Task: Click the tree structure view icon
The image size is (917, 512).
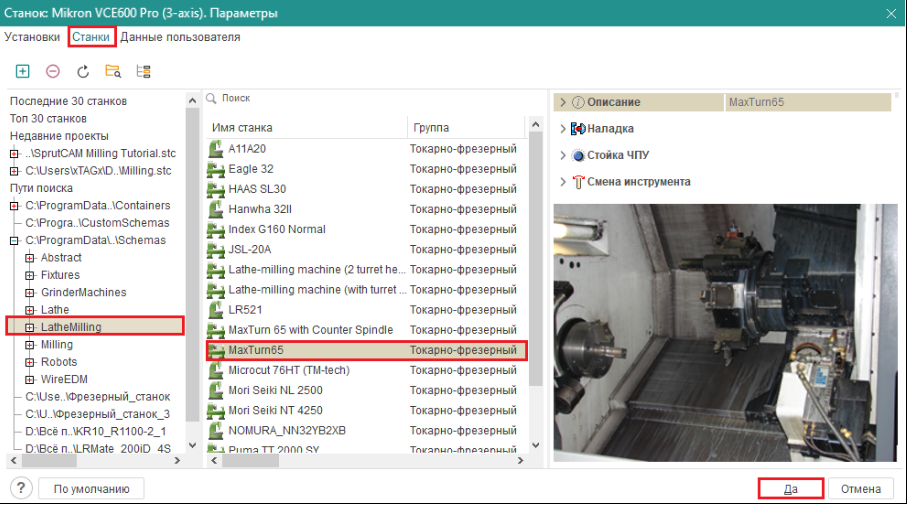Action: point(143,71)
